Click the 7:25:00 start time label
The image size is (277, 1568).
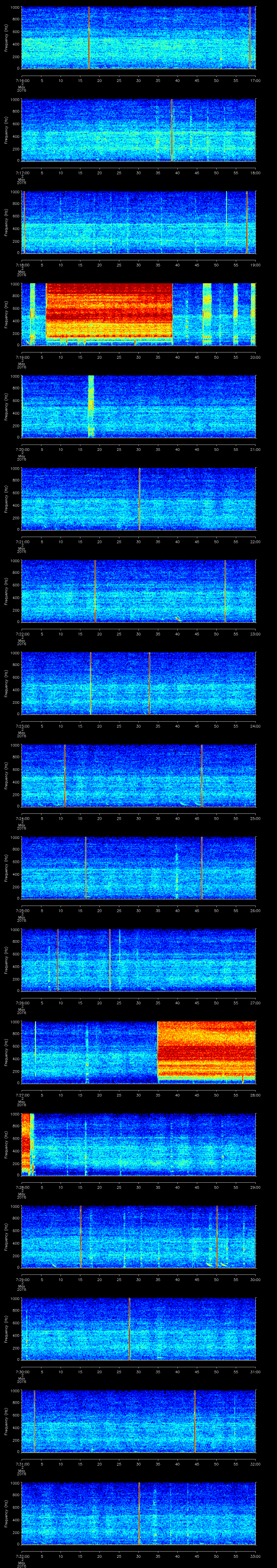[22, 910]
